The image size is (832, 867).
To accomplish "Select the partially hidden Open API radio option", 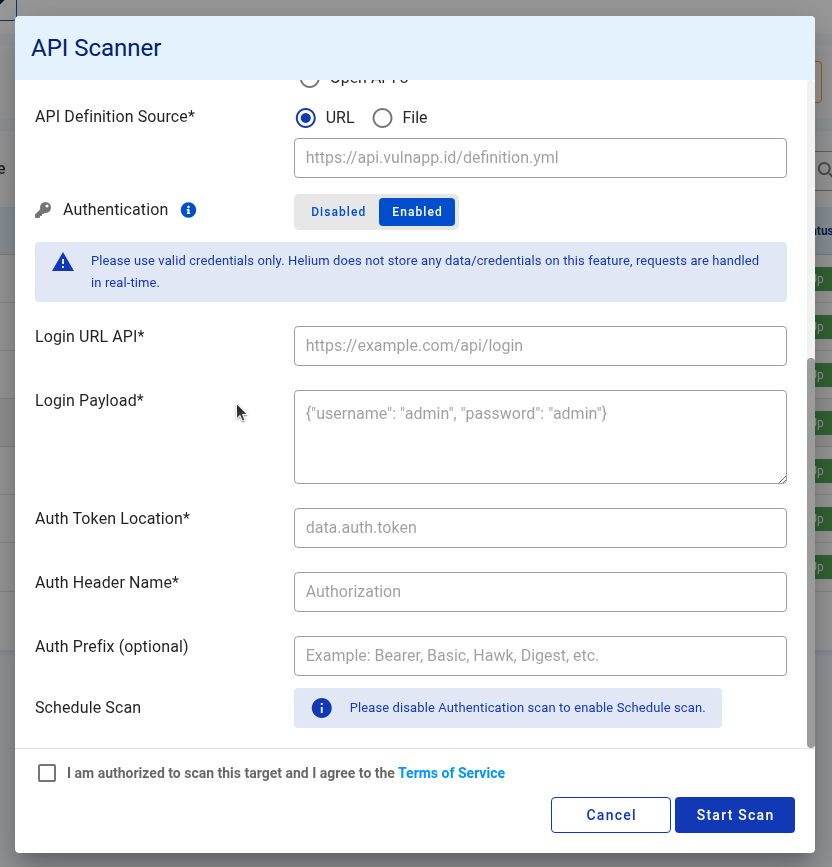I will coord(310,81).
